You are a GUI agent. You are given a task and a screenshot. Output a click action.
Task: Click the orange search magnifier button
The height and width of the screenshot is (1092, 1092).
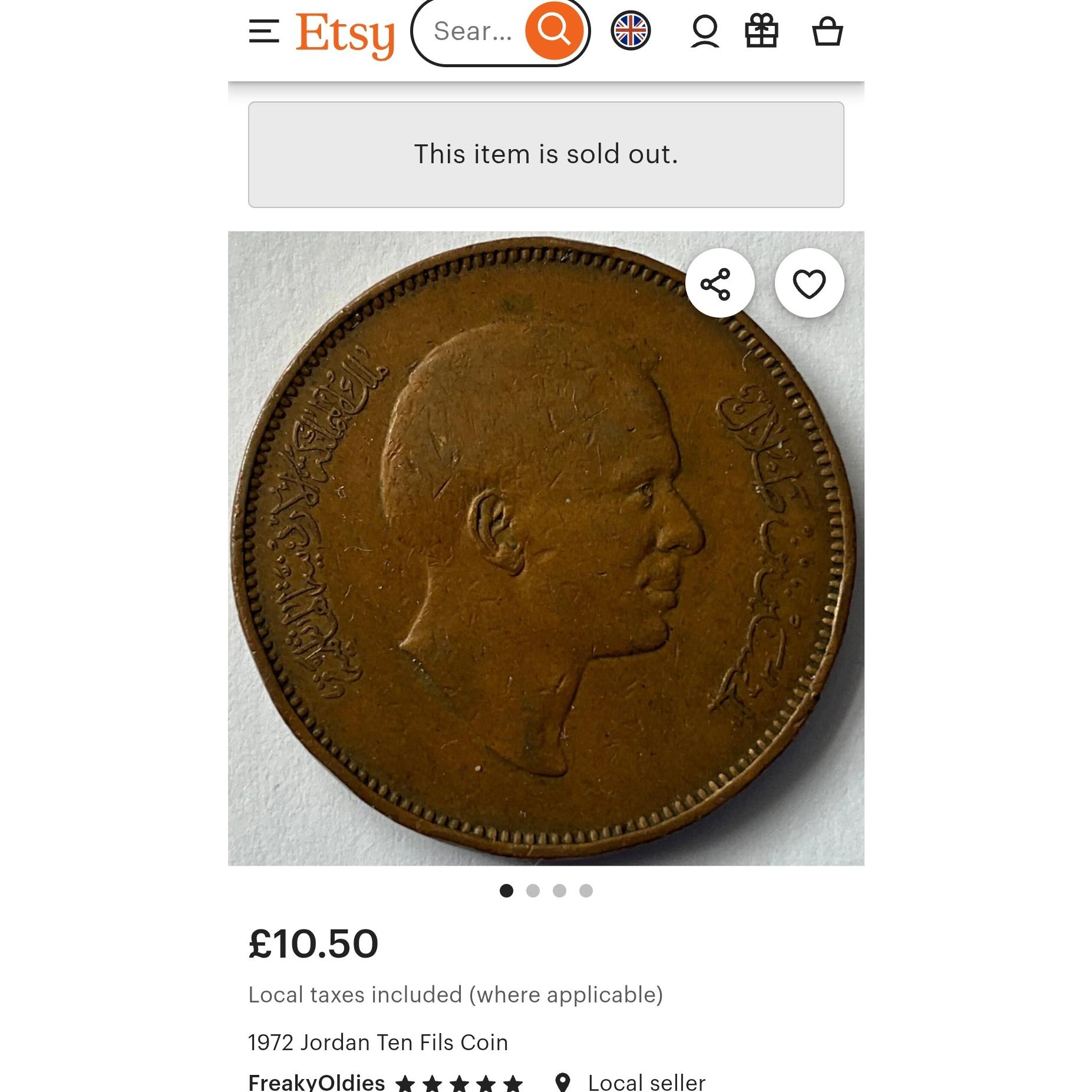553,29
